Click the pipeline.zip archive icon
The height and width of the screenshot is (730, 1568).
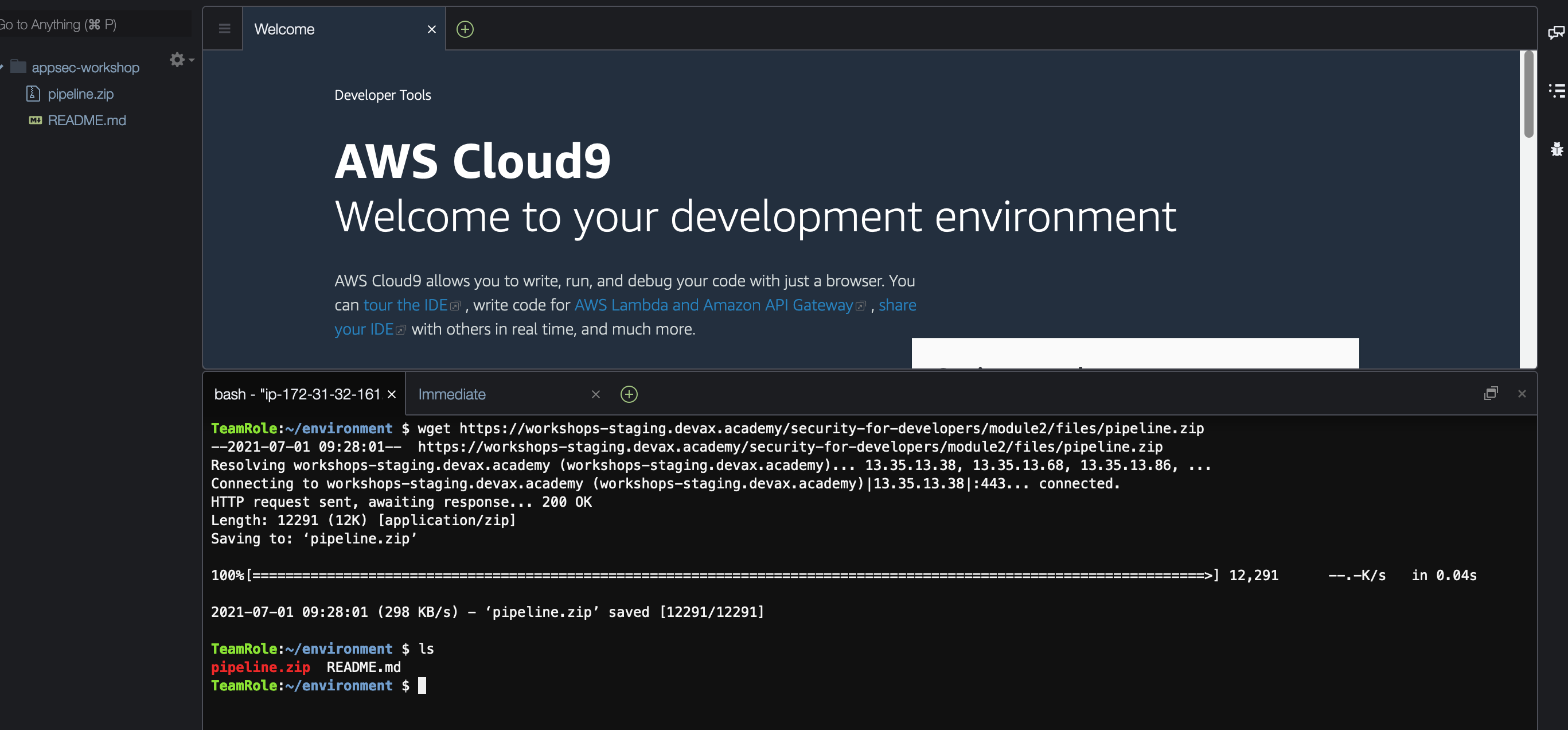click(x=33, y=93)
